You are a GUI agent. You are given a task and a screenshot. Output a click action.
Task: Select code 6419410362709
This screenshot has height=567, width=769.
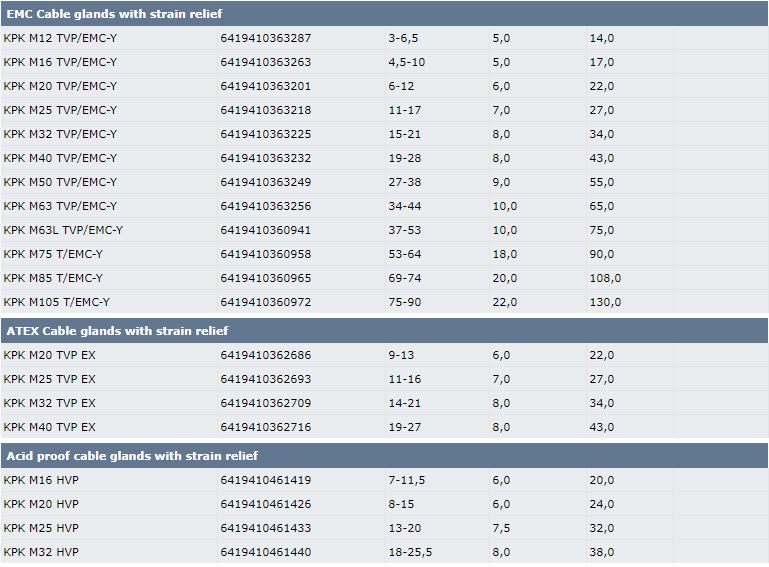point(266,404)
